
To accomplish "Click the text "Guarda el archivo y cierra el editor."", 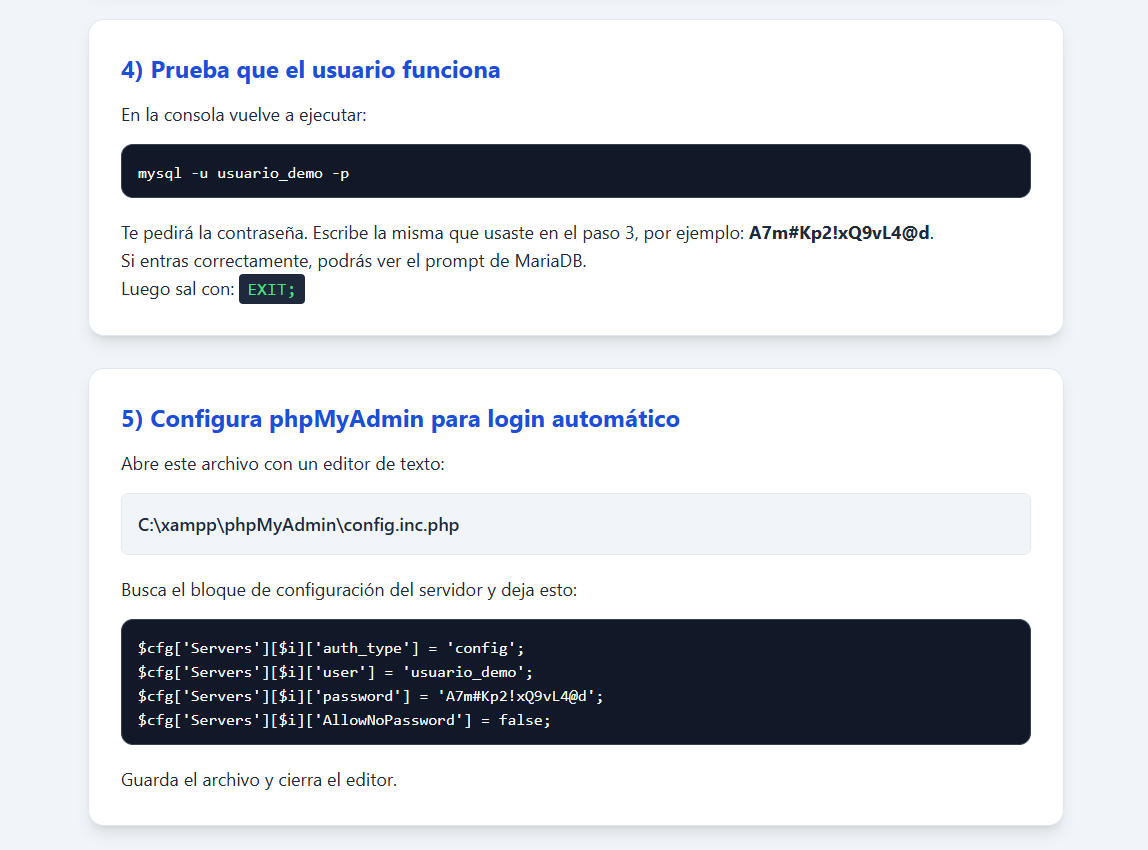I will [x=259, y=780].
